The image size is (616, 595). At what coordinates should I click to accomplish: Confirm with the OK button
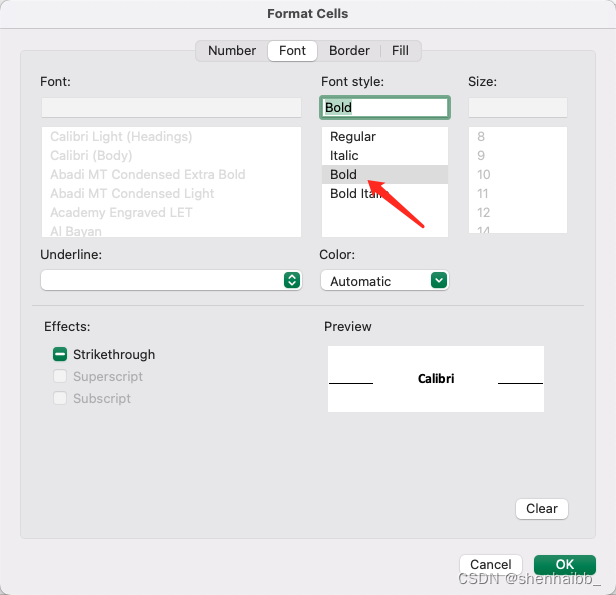pyautogui.click(x=565, y=564)
